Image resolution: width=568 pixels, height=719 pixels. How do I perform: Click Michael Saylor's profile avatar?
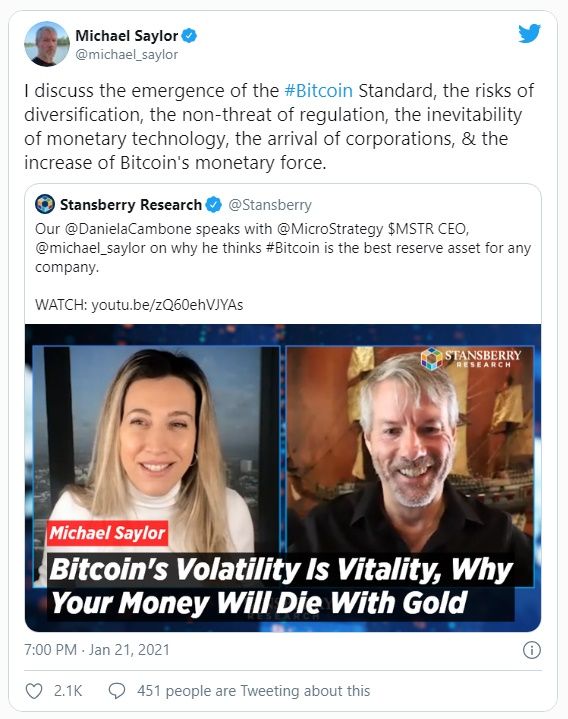(47, 44)
